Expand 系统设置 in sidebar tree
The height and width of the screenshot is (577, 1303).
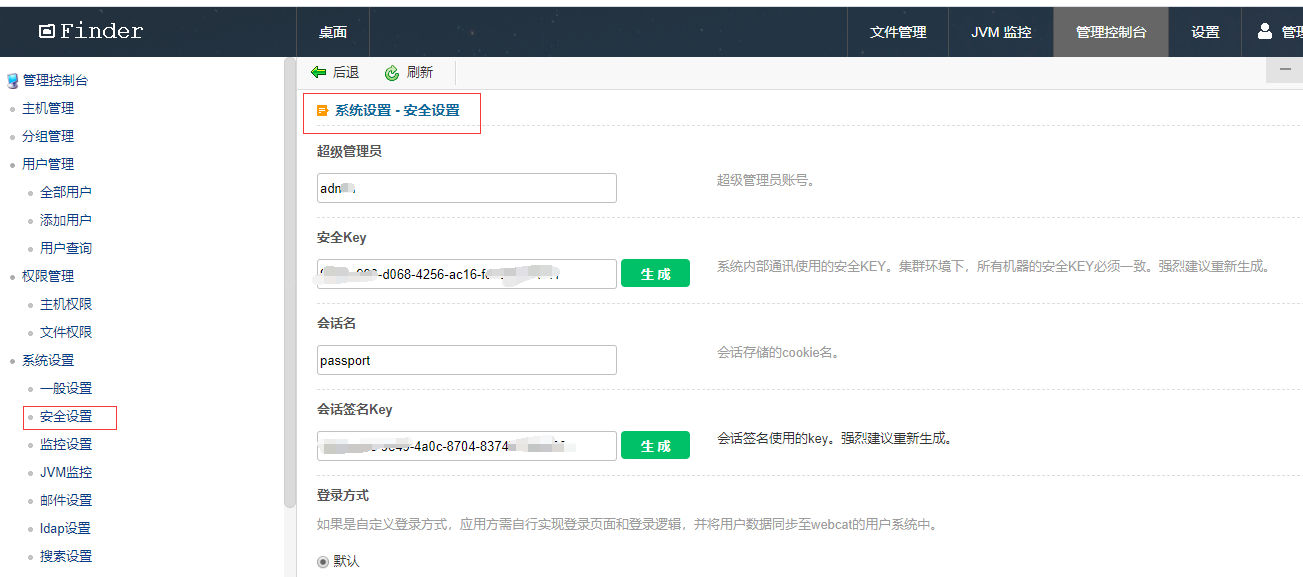pos(48,360)
